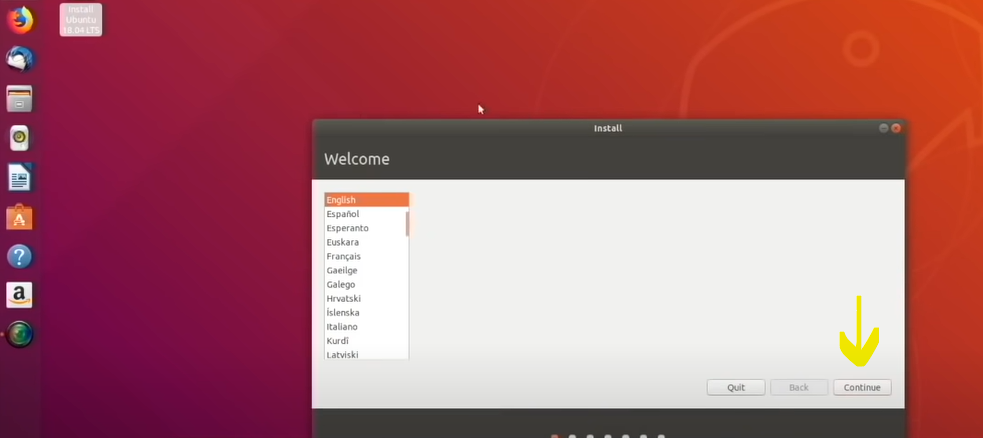
Task: Open the Files manager dock icon
Action: 19,99
